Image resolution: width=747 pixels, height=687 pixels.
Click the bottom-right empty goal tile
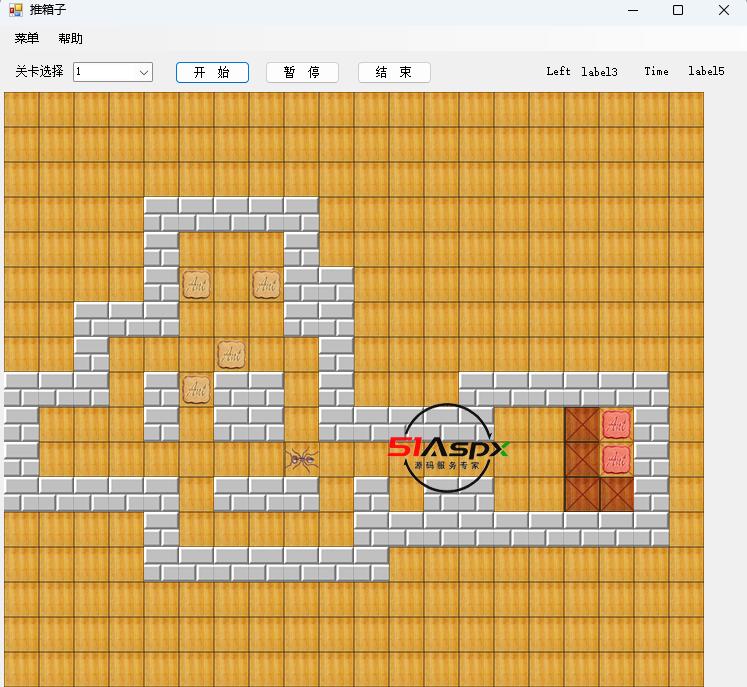(x=616, y=494)
